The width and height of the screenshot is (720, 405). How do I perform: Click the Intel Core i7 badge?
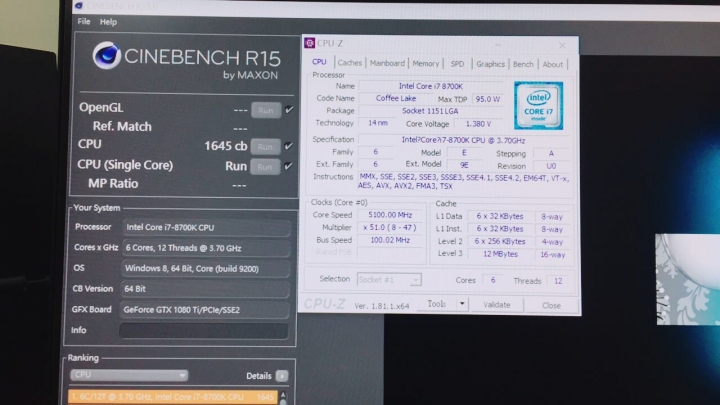coord(538,106)
